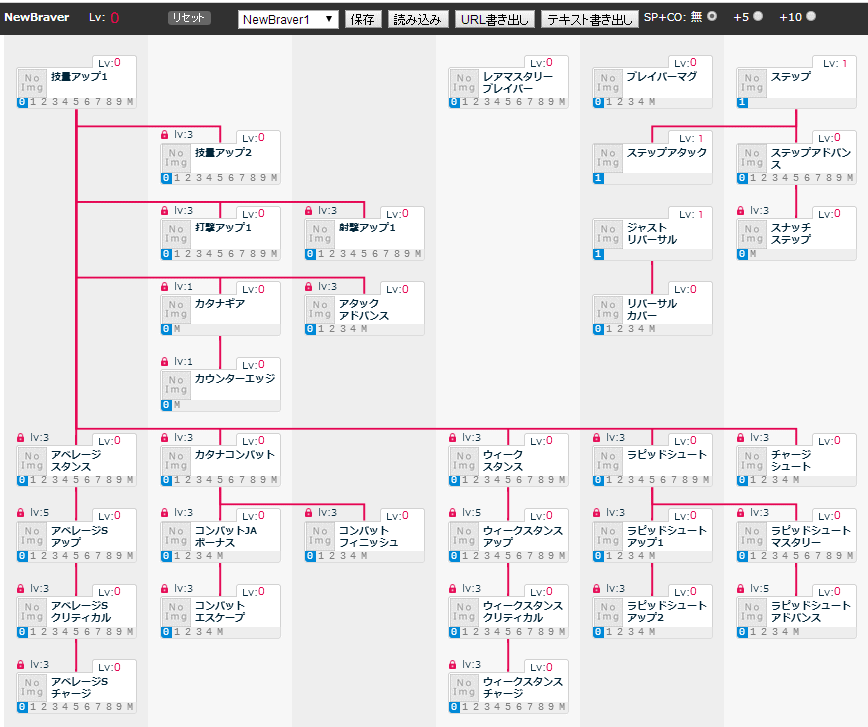Set アベレージスタンス to level 8
Viewport: 868px width, 727px height.
[x=108, y=480]
